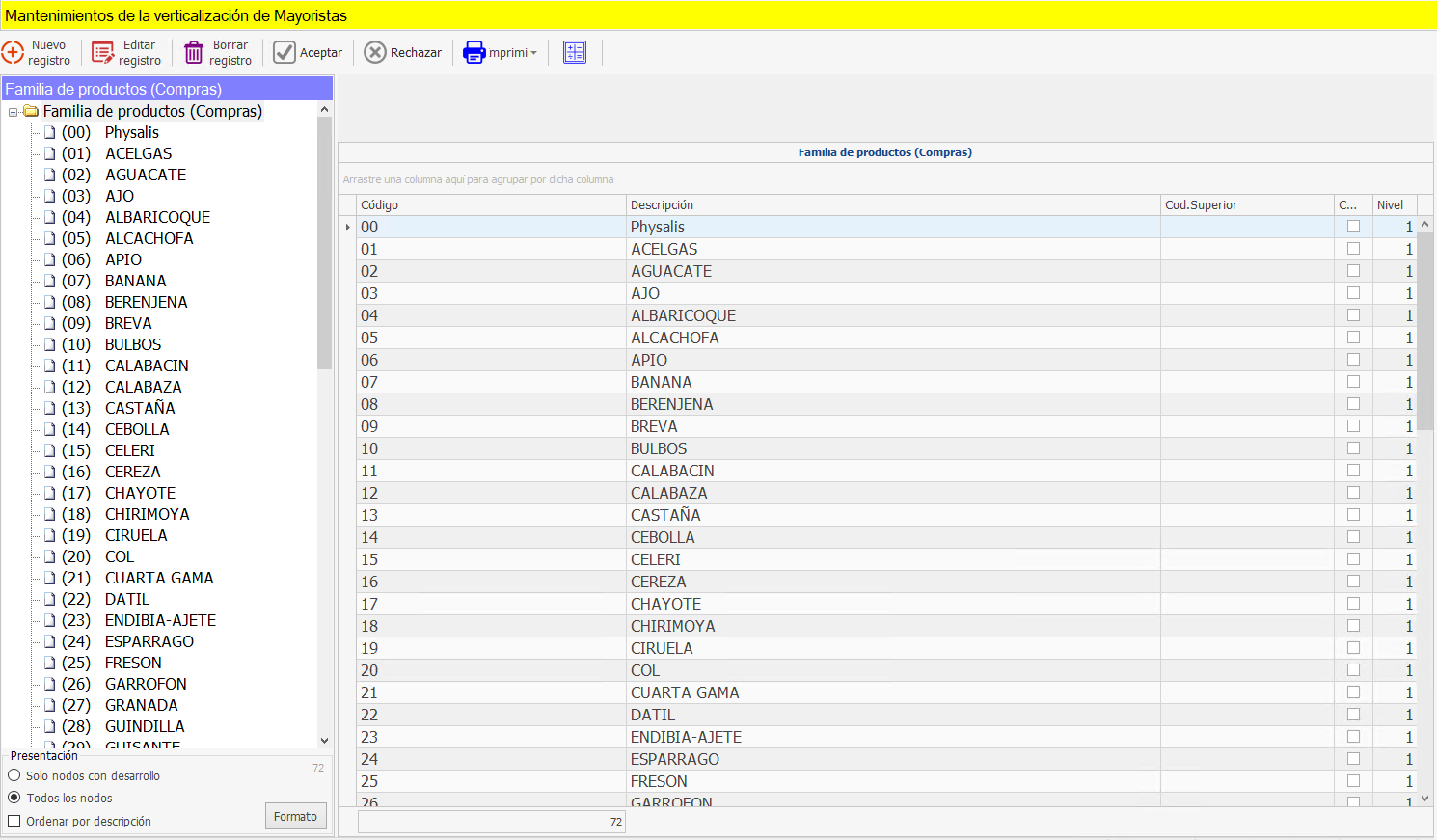Click the grid scrollbar up arrow
This screenshot has height=840, width=1437.
(1424, 224)
